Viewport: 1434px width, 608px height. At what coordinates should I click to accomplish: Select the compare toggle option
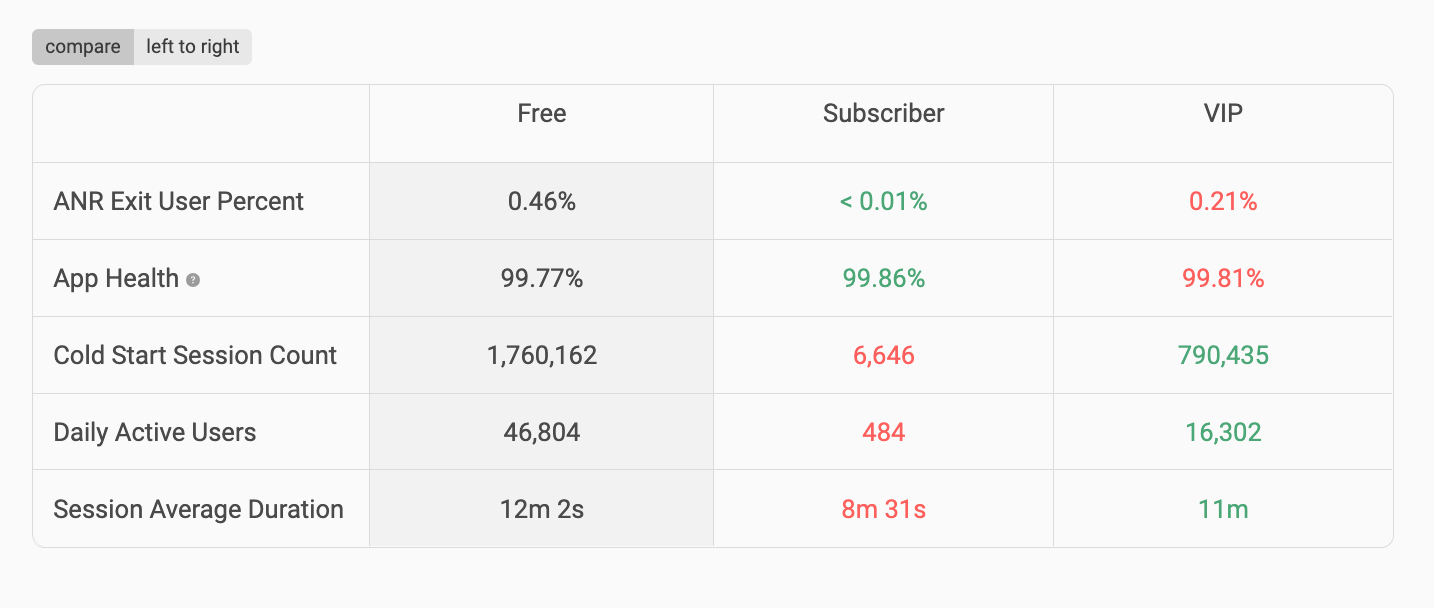83,47
